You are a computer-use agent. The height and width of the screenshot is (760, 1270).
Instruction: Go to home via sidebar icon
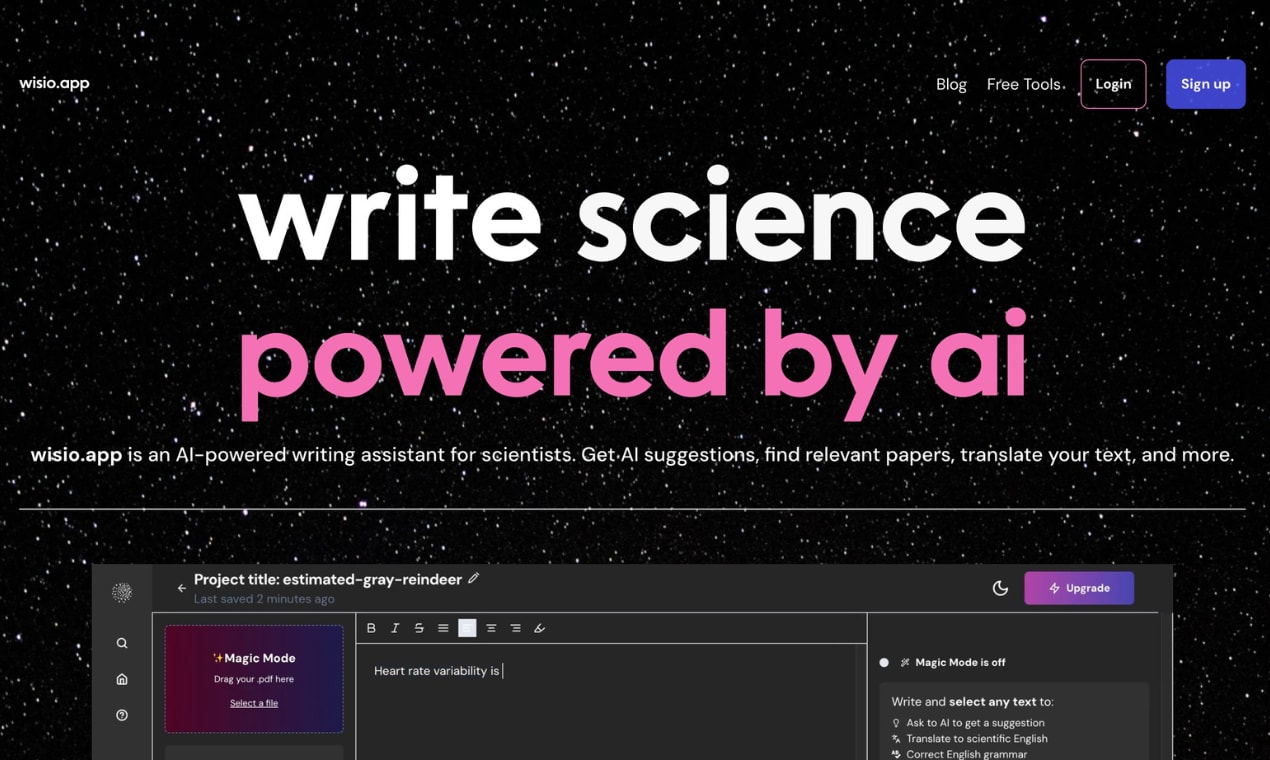(122, 679)
